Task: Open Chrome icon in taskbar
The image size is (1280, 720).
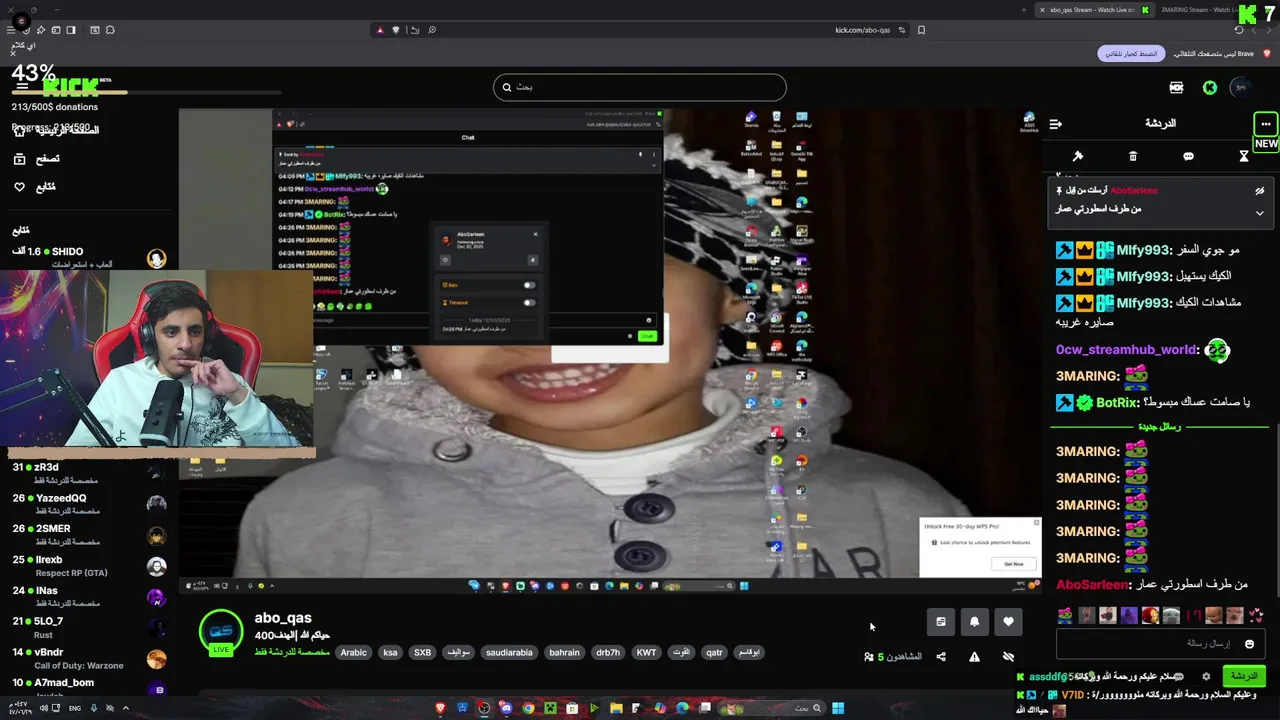Action: tap(528, 708)
